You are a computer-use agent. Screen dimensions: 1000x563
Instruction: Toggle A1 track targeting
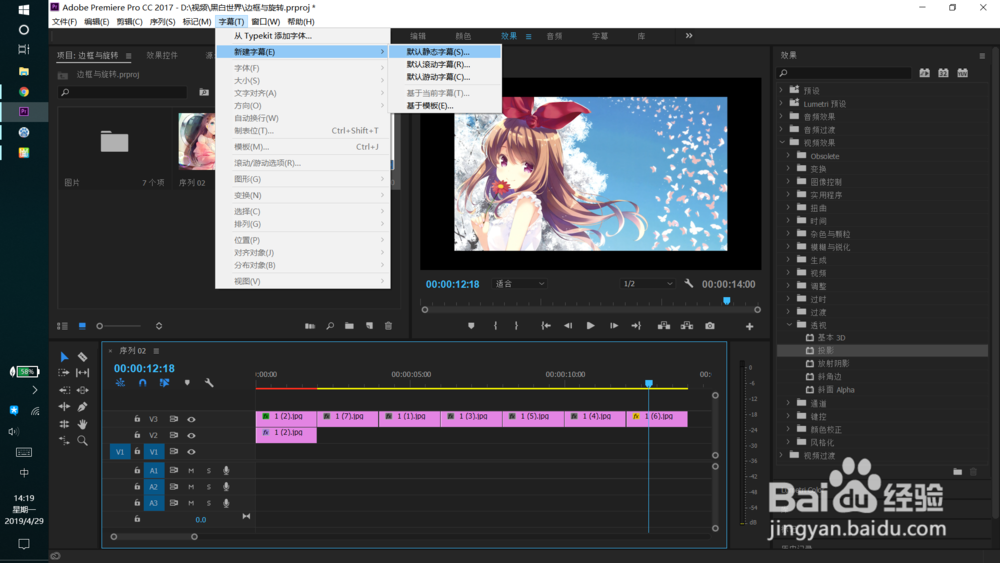click(x=154, y=471)
